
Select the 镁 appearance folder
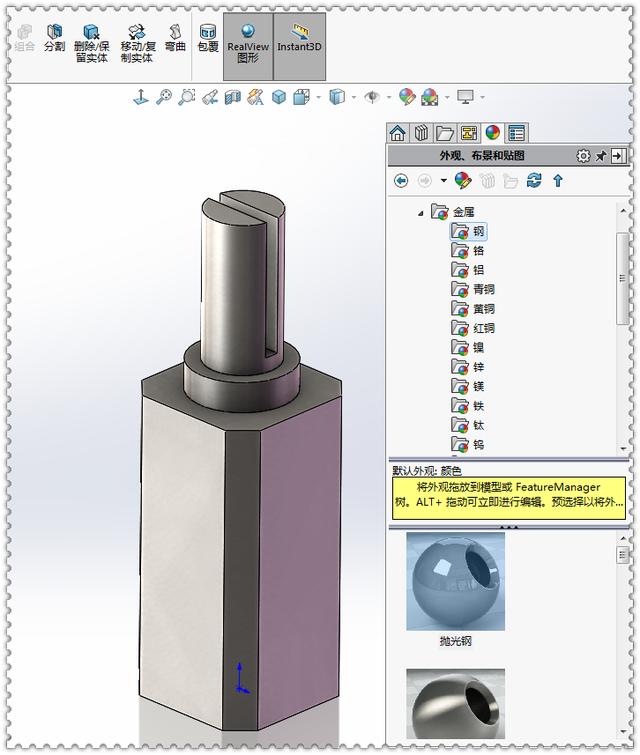coord(468,387)
